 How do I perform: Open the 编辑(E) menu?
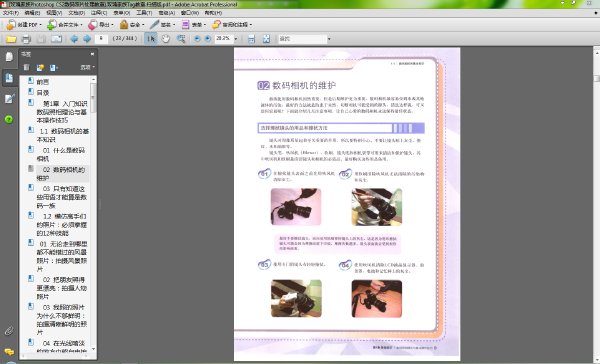coord(32,13)
